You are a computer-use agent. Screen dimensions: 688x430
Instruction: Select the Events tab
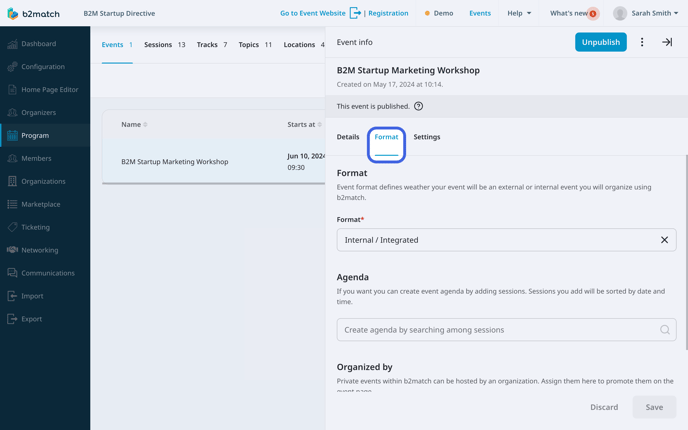pos(117,45)
